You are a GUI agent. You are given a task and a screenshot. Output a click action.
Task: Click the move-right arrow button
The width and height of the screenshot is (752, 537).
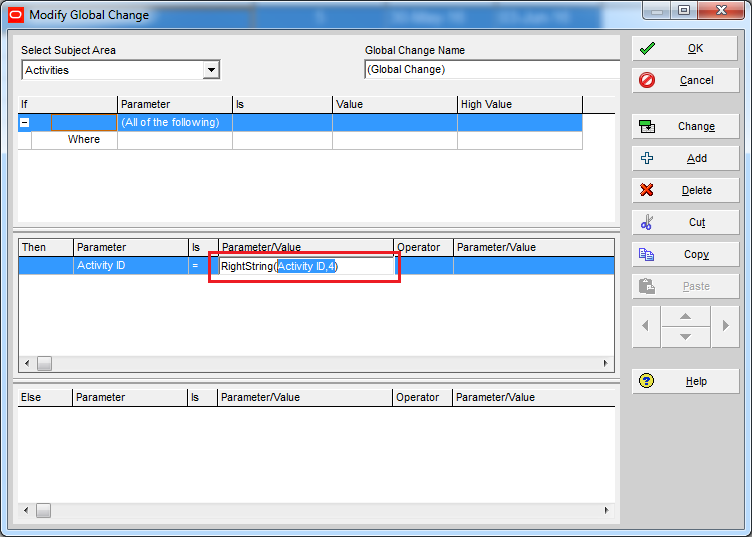tap(725, 326)
